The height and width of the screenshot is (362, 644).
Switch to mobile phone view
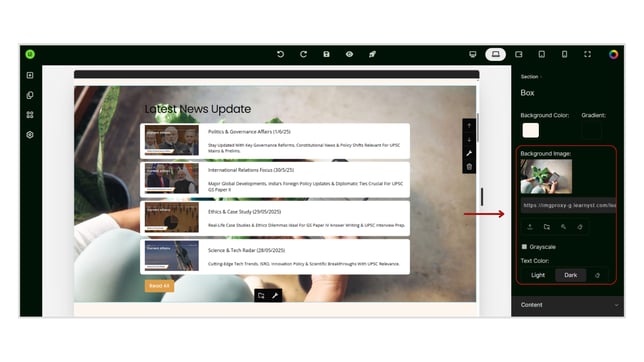[565, 54]
